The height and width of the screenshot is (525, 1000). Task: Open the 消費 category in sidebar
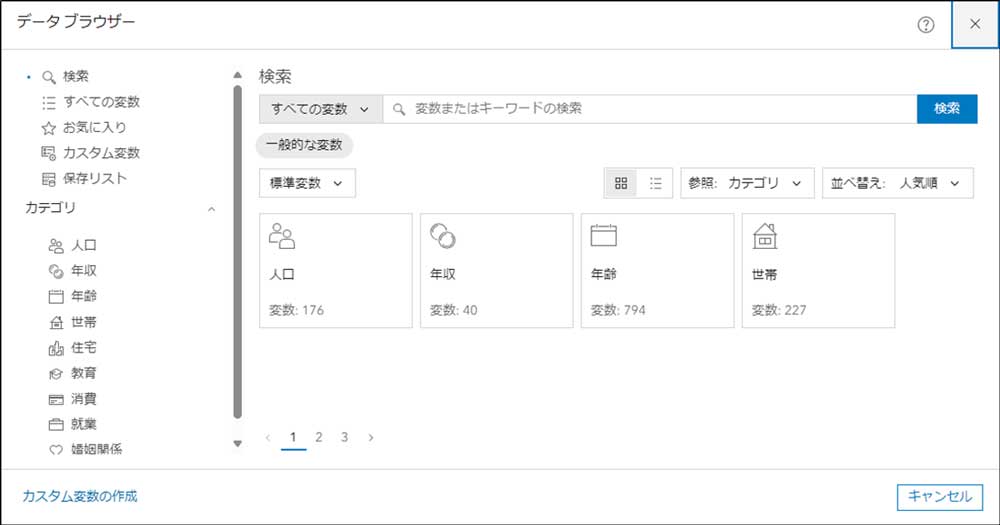(84, 399)
